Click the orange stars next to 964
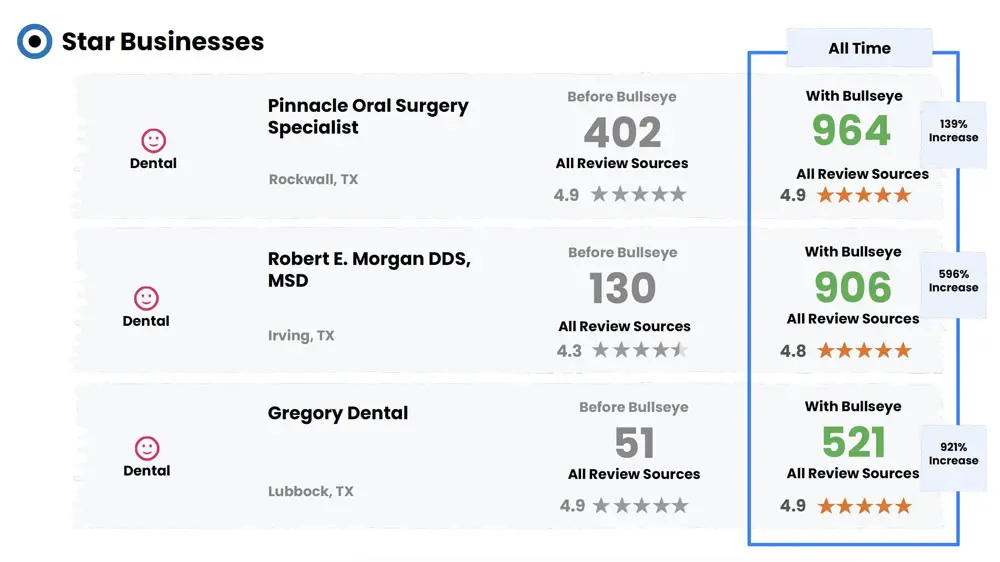This screenshot has height=562, width=1000. pos(864,195)
